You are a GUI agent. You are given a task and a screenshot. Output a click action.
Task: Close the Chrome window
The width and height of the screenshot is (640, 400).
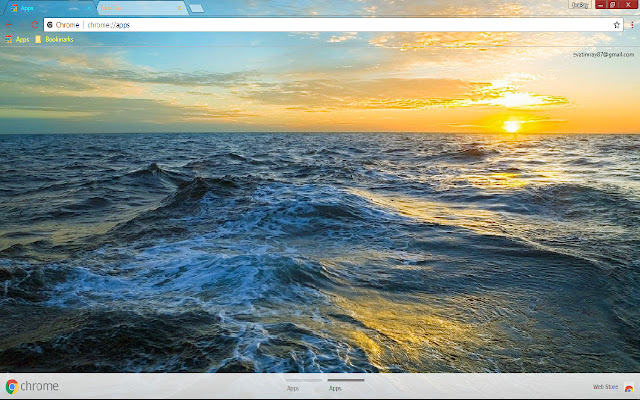[629, 4]
